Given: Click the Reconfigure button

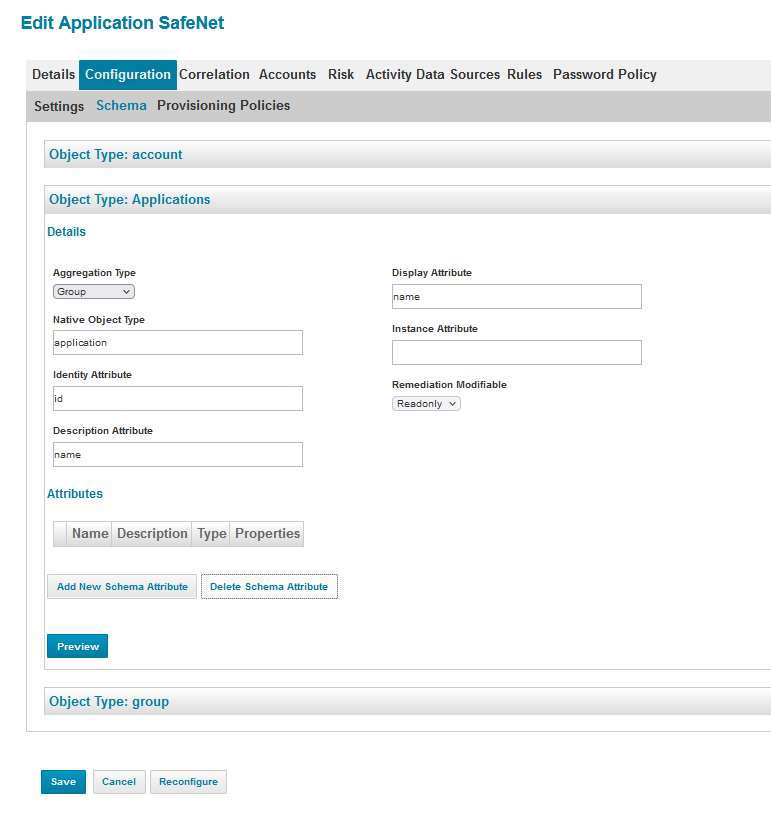Looking at the screenshot, I should pos(188,782).
